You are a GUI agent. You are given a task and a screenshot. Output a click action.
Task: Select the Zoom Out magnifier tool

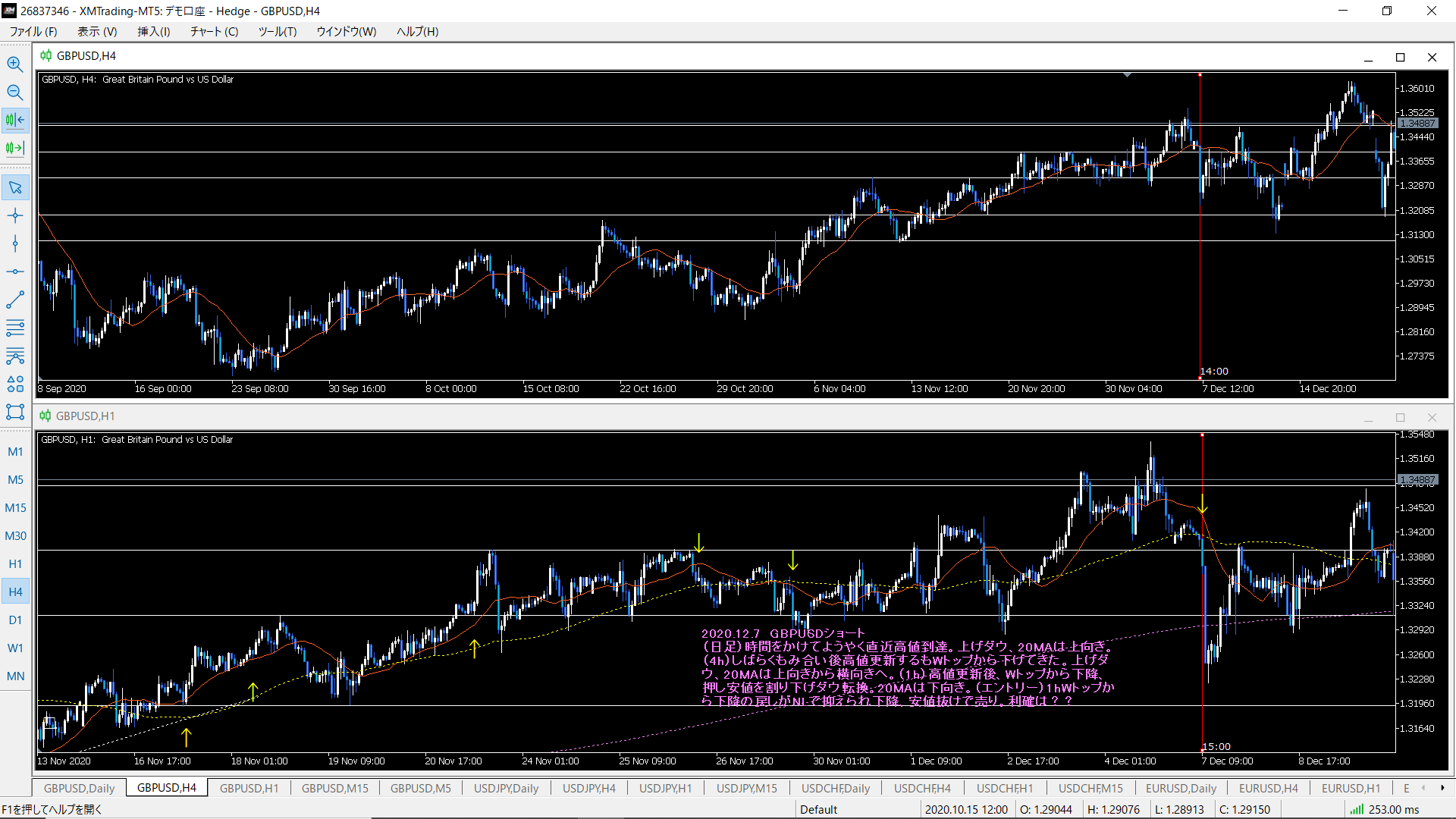click(x=15, y=92)
